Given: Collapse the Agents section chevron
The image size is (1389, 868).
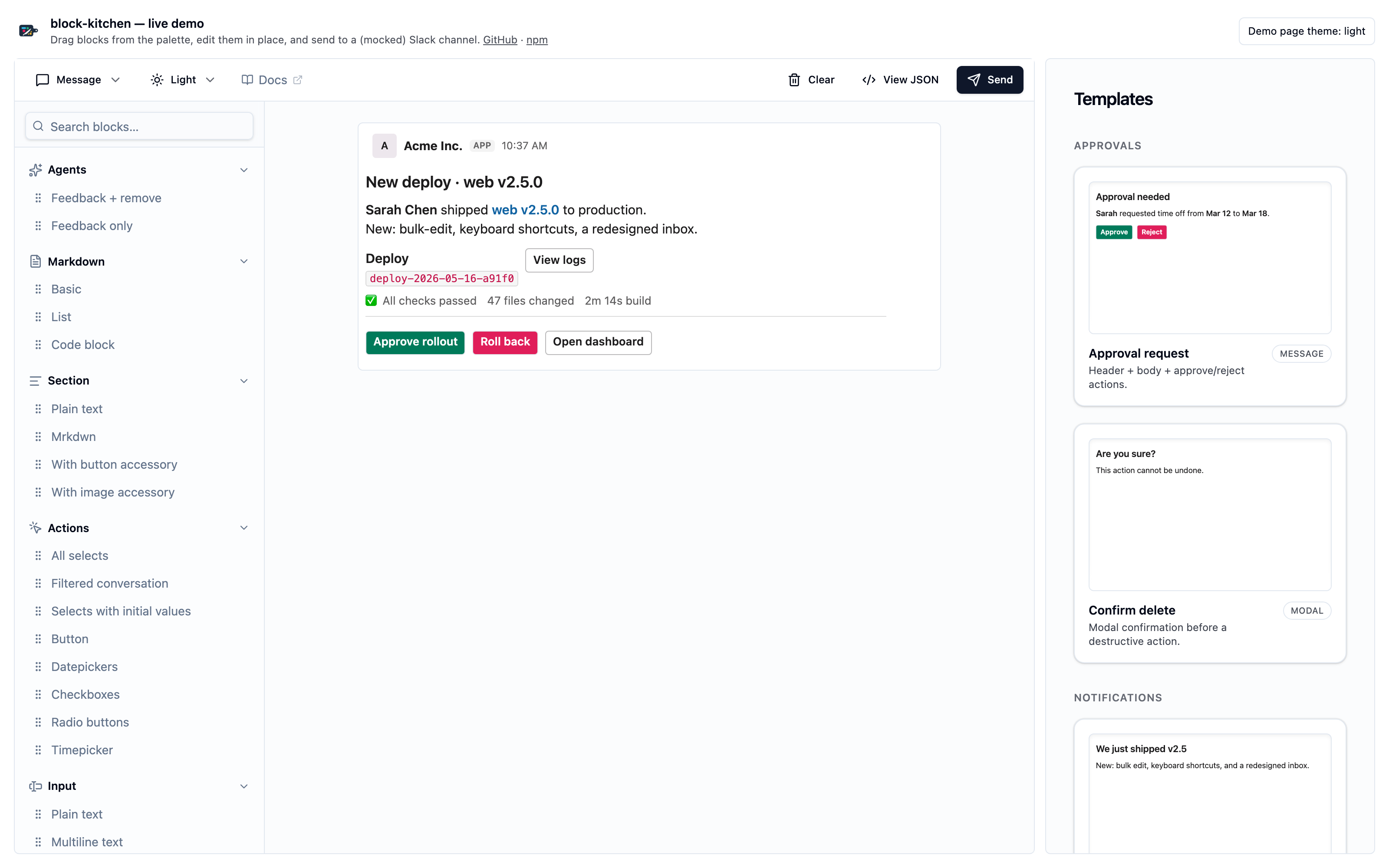Looking at the screenshot, I should (x=244, y=170).
